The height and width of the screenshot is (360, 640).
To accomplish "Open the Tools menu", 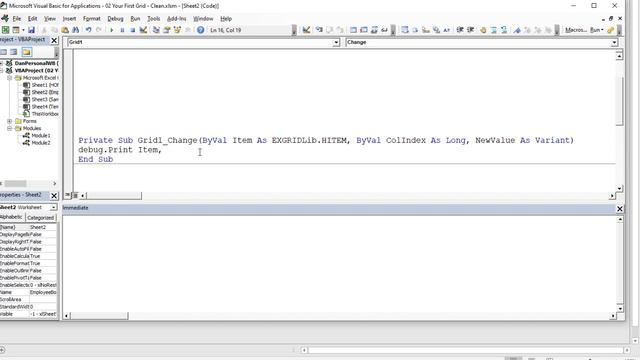I will click(153, 18).
